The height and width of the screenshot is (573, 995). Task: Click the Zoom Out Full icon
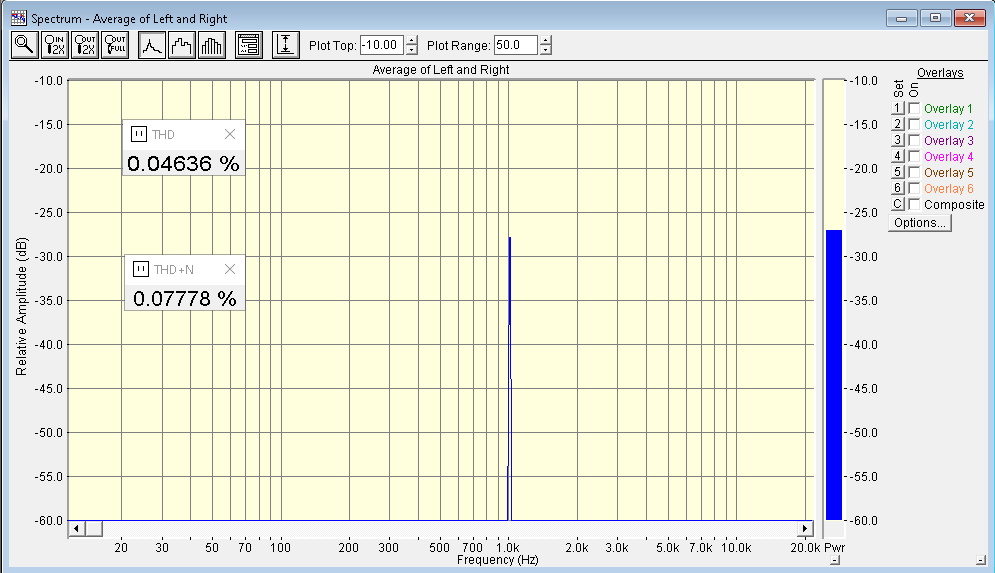(x=114, y=45)
